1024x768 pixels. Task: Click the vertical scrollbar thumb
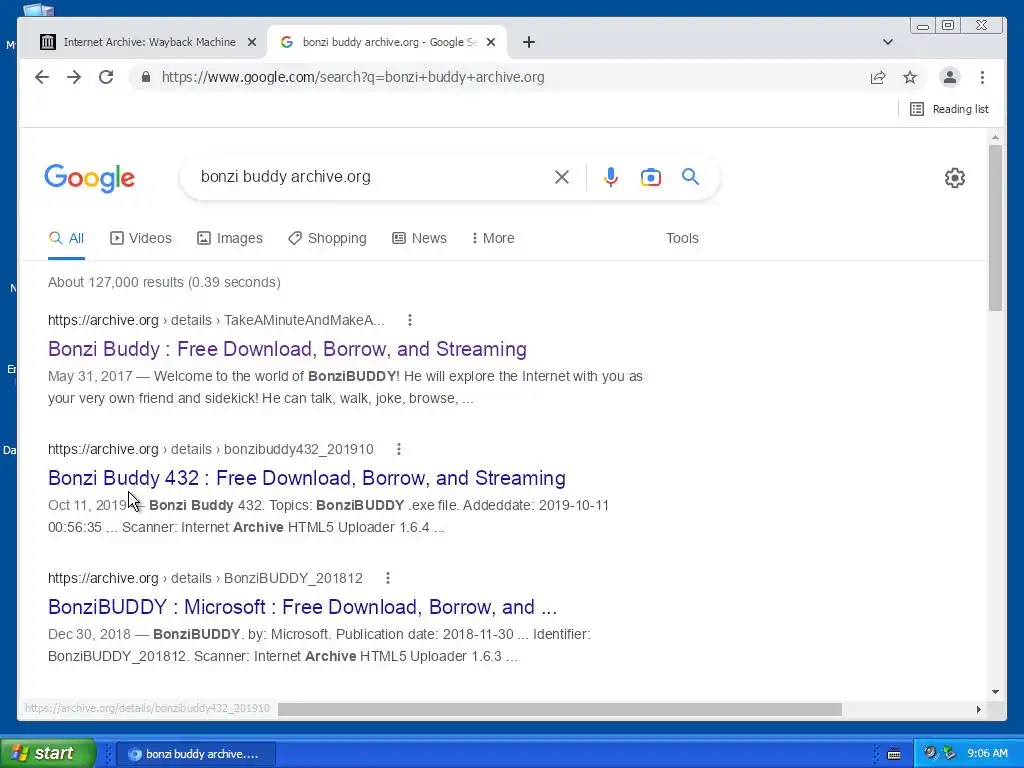(x=995, y=227)
